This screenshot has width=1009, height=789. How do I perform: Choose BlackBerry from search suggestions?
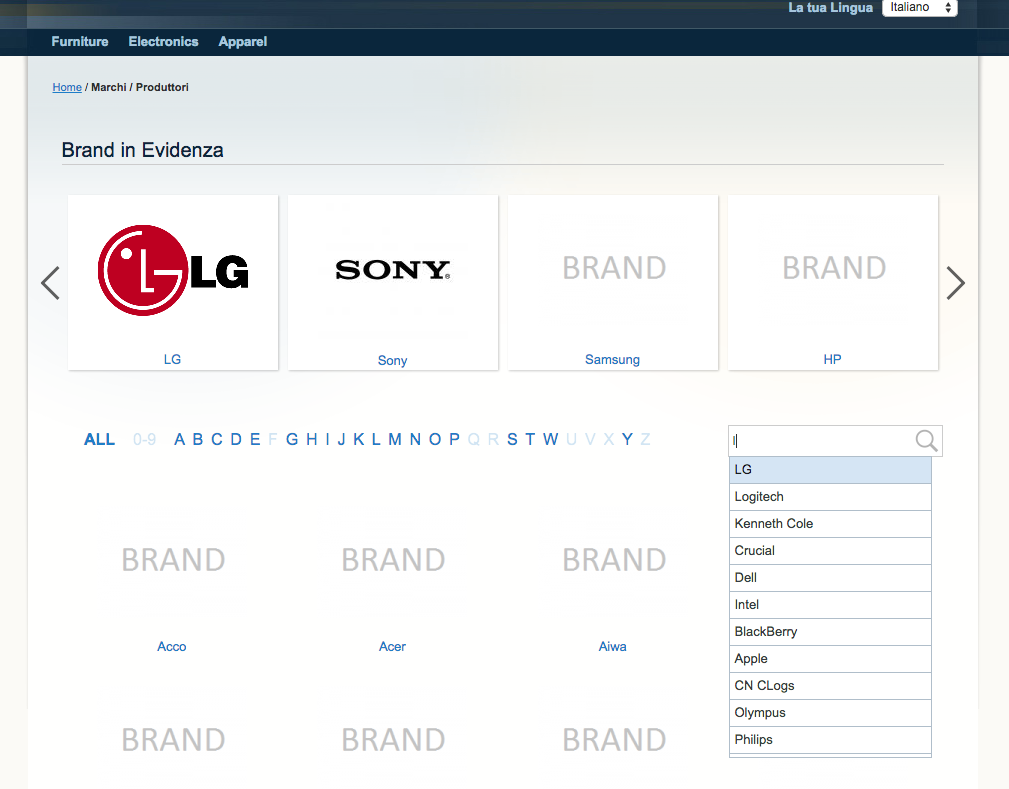[830, 632]
